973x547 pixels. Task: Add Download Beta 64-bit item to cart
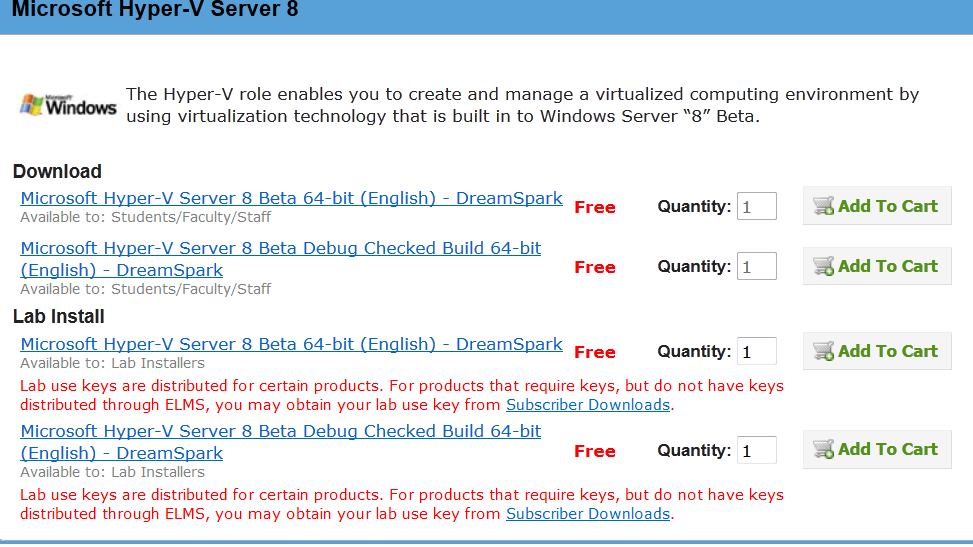click(877, 206)
